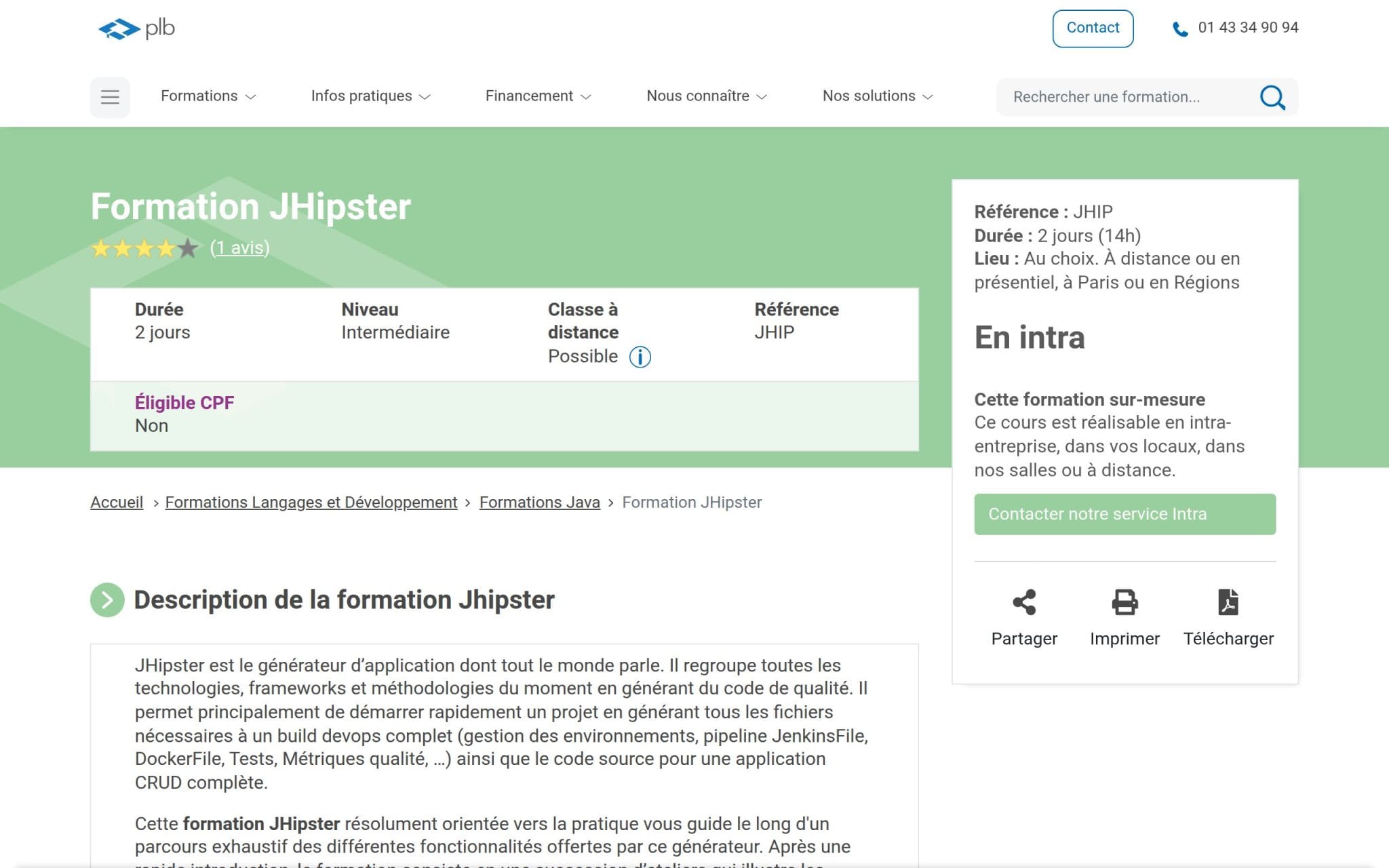Click the Imprimer printer icon
1389x868 pixels.
1124,602
